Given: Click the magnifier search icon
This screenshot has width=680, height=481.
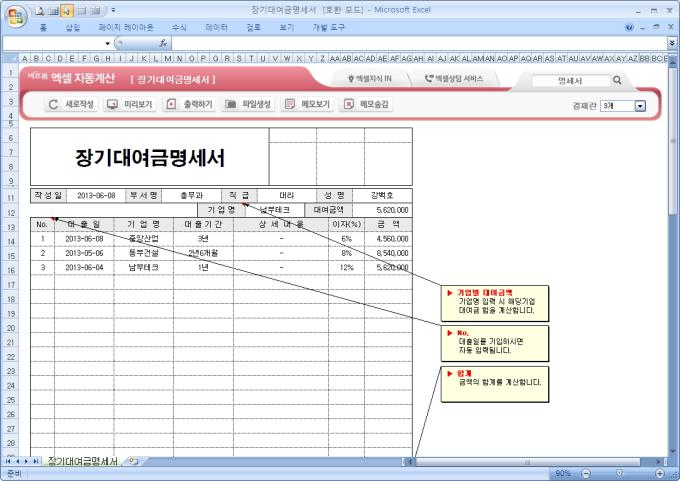Looking at the screenshot, I should tap(617, 80).
